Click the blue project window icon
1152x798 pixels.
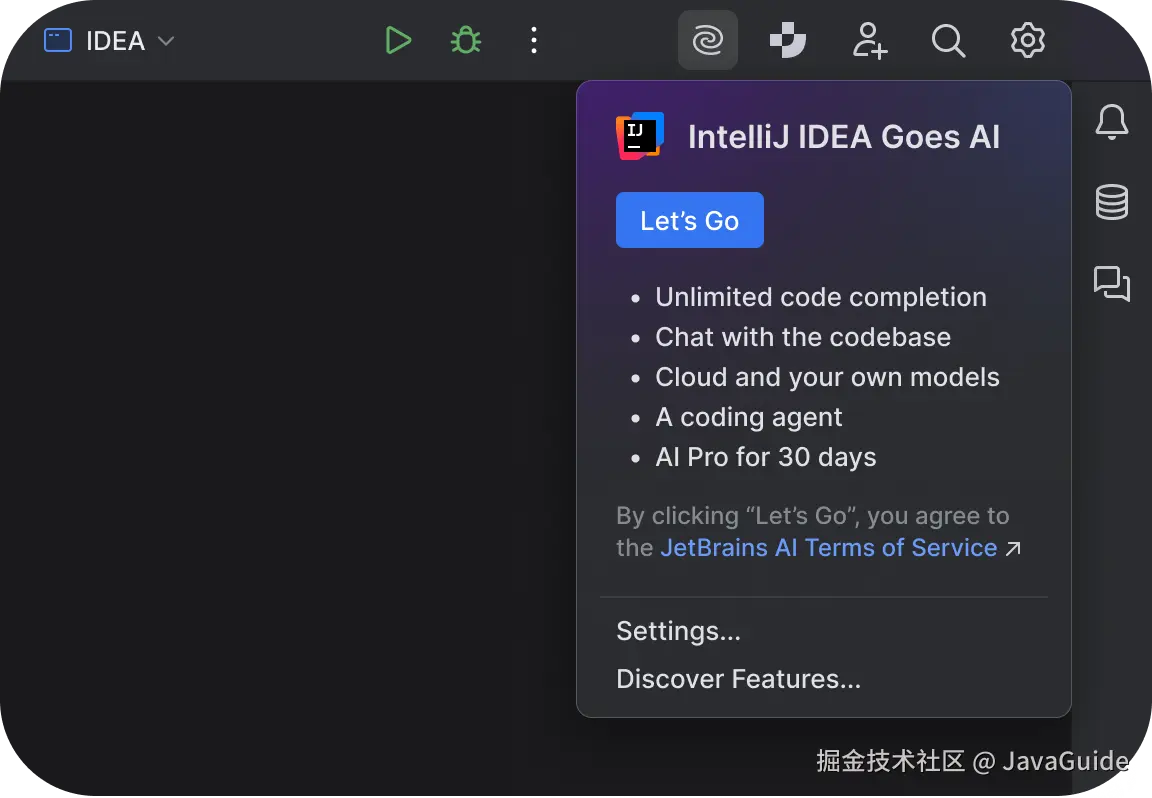[x=58, y=41]
